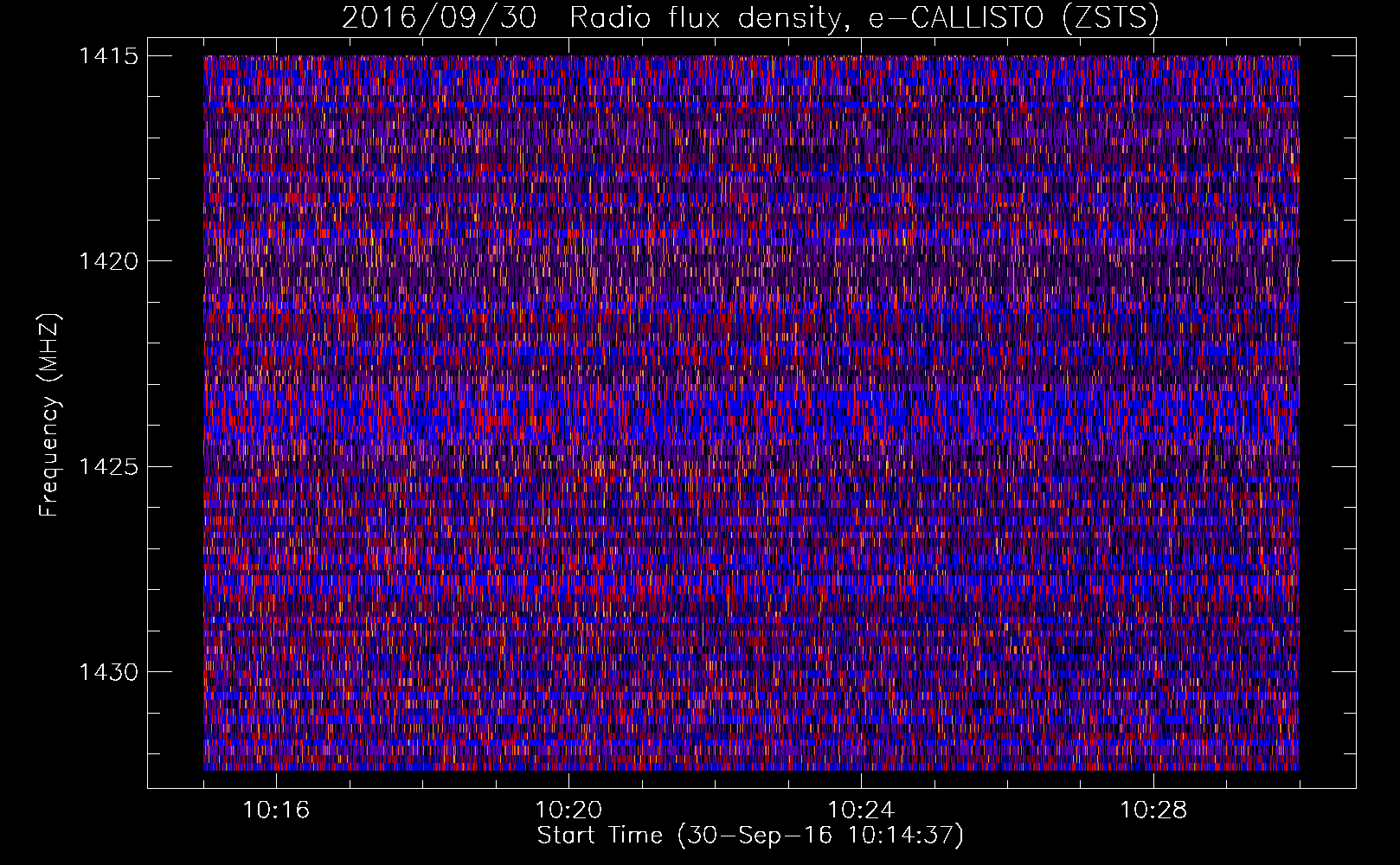Click the 'Start Time (30-Sep-16 10:14:37)' axis title
The width and height of the screenshot is (1400, 865).
[750, 836]
